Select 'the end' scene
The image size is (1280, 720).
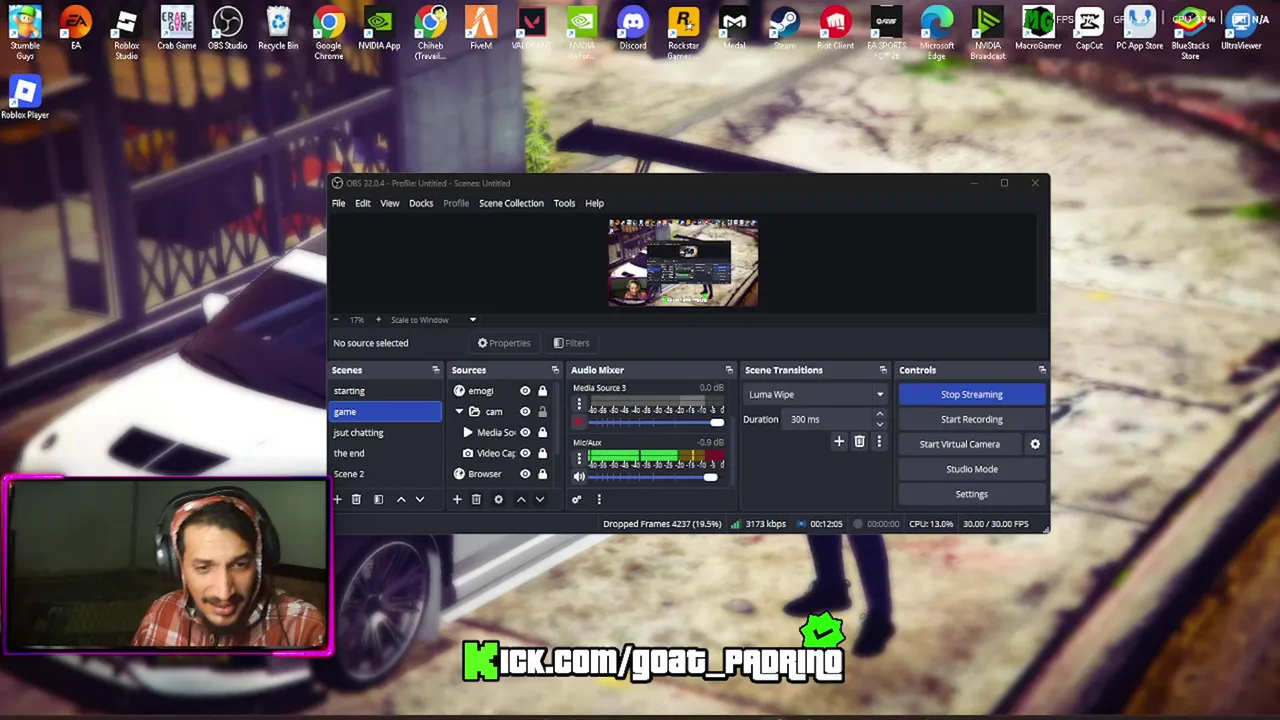click(x=385, y=453)
